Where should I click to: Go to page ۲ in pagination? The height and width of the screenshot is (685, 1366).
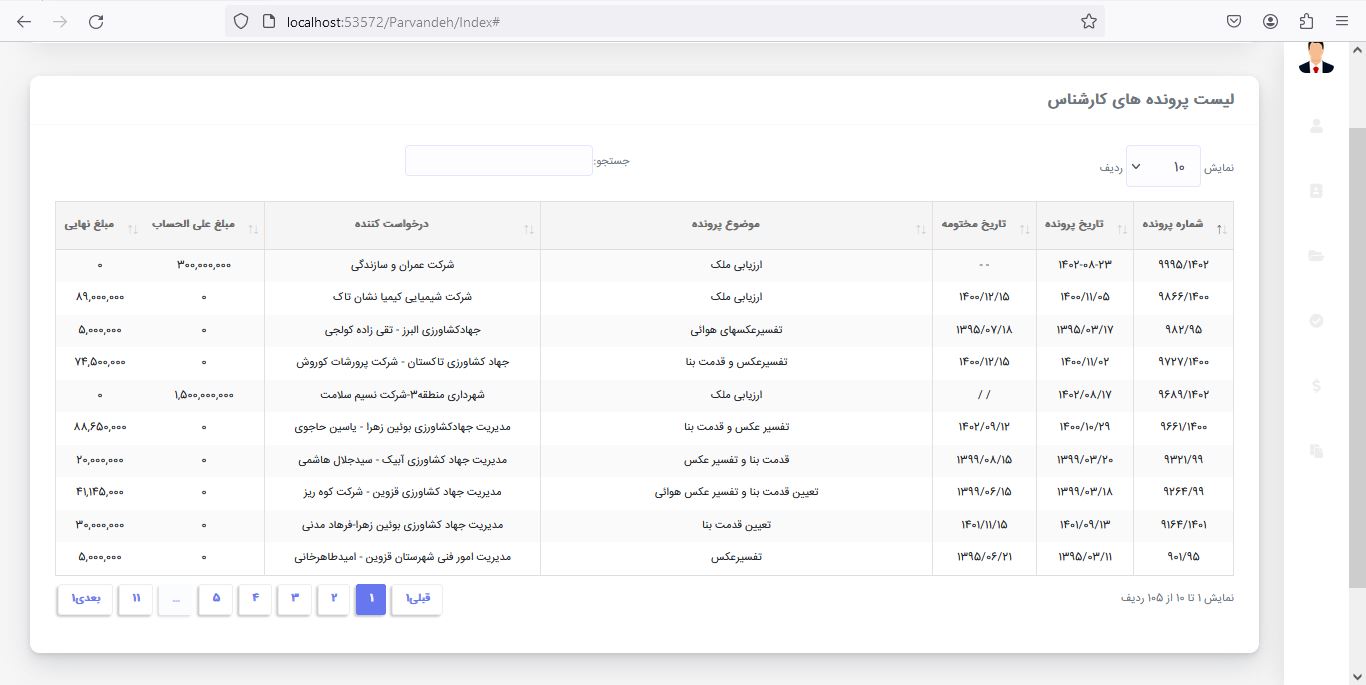click(334, 599)
